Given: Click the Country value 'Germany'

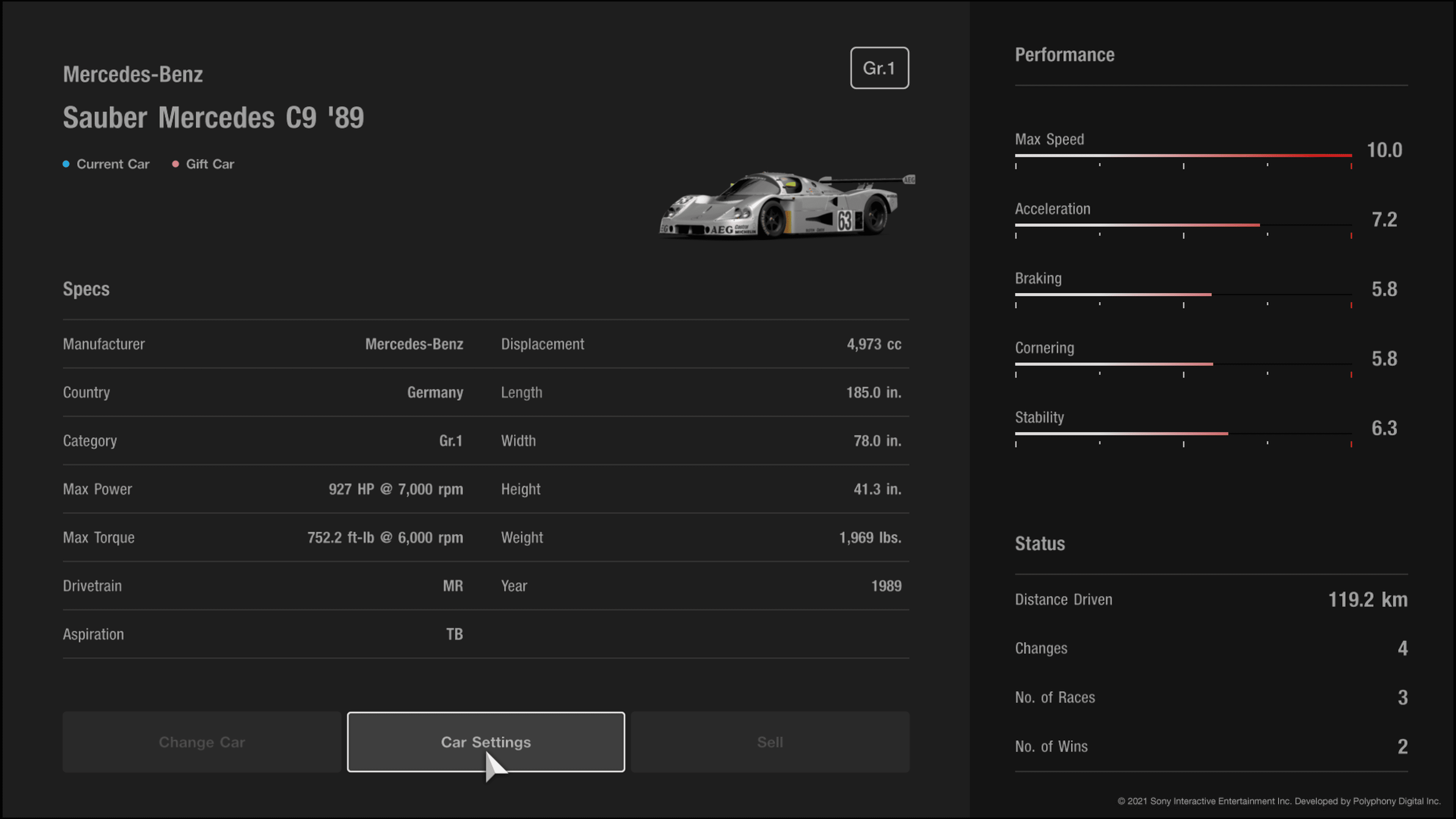Looking at the screenshot, I should click(435, 392).
